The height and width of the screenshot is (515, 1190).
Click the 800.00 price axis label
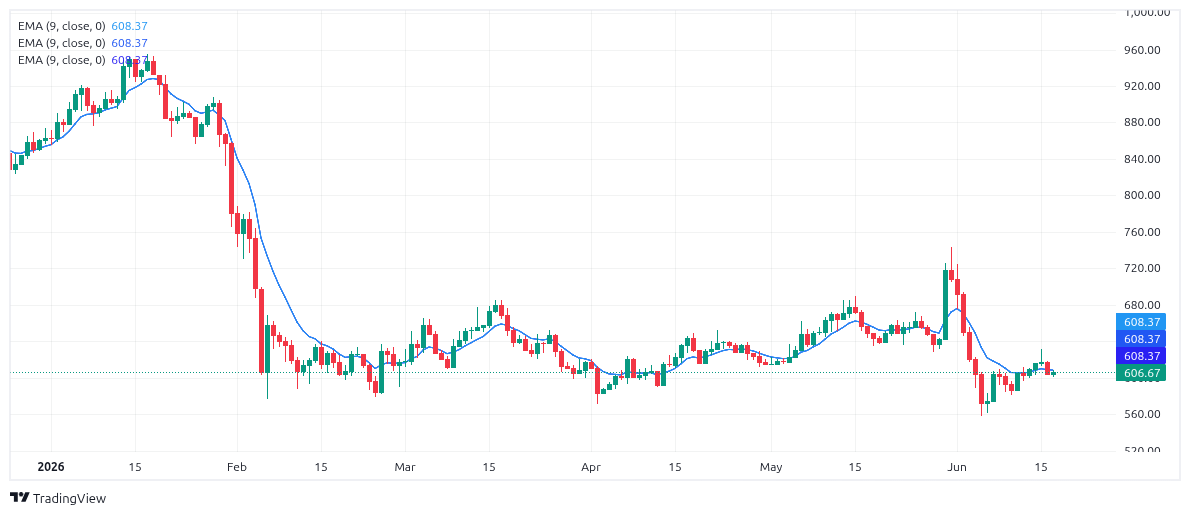1141,196
